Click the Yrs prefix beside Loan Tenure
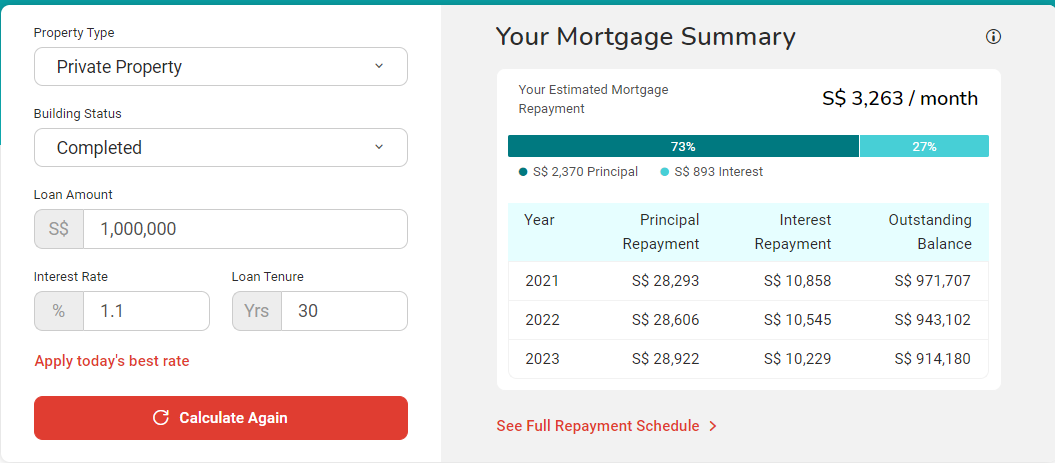Image resolution: width=1055 pixels, height=463 pixels. 257,311
